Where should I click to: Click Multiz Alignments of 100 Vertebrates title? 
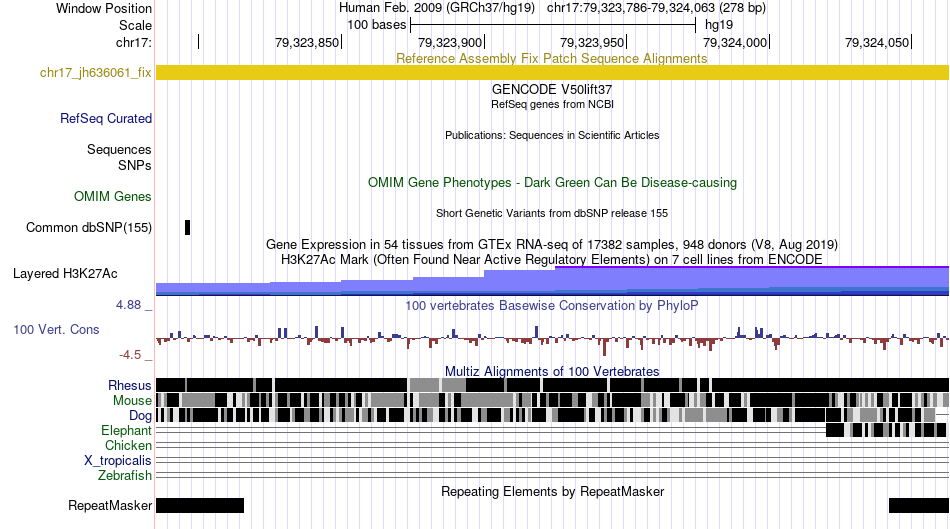552,371
